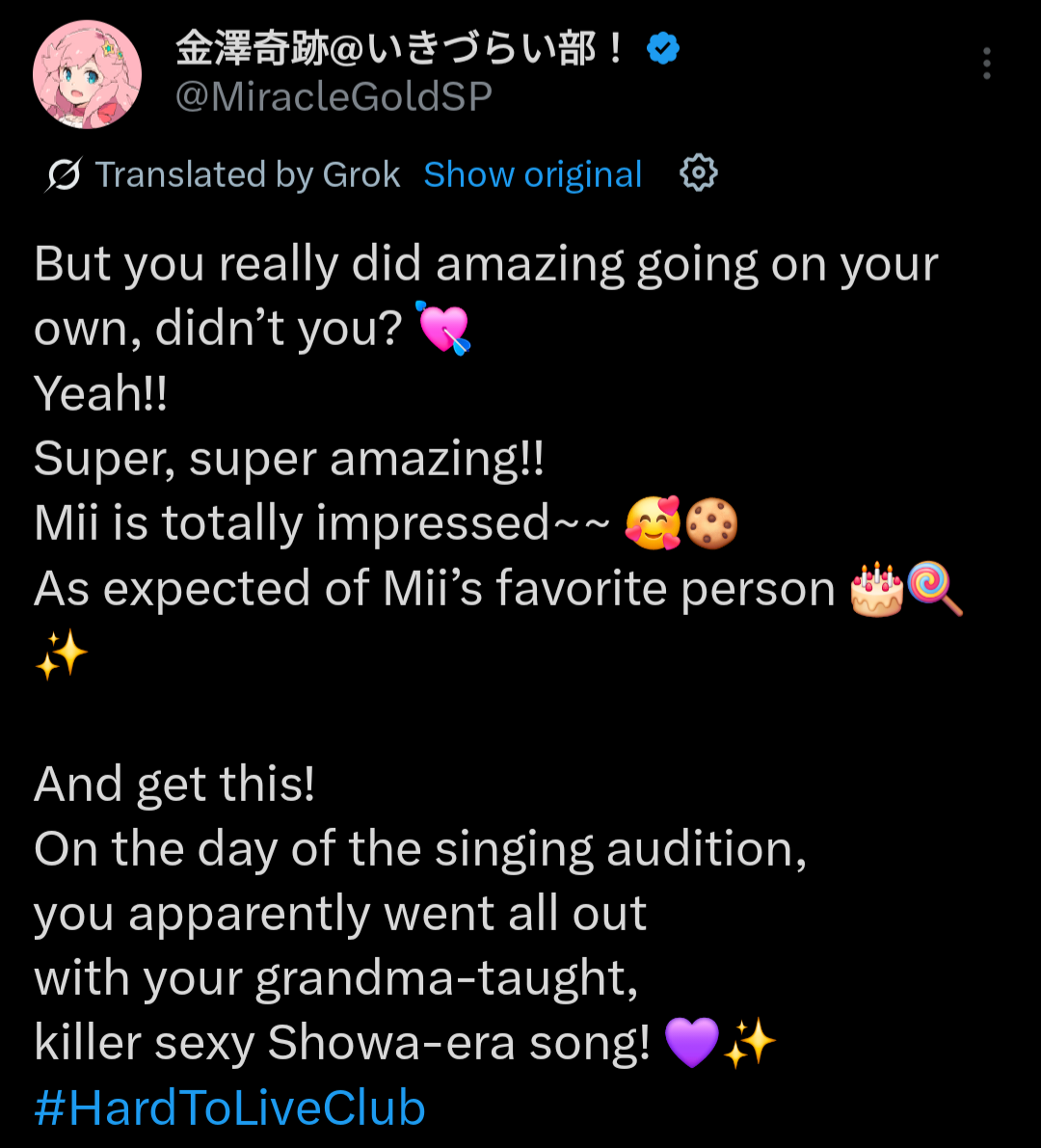Click the purple heart emoji
1041x1148 pixels.
tap(692, 1044)
